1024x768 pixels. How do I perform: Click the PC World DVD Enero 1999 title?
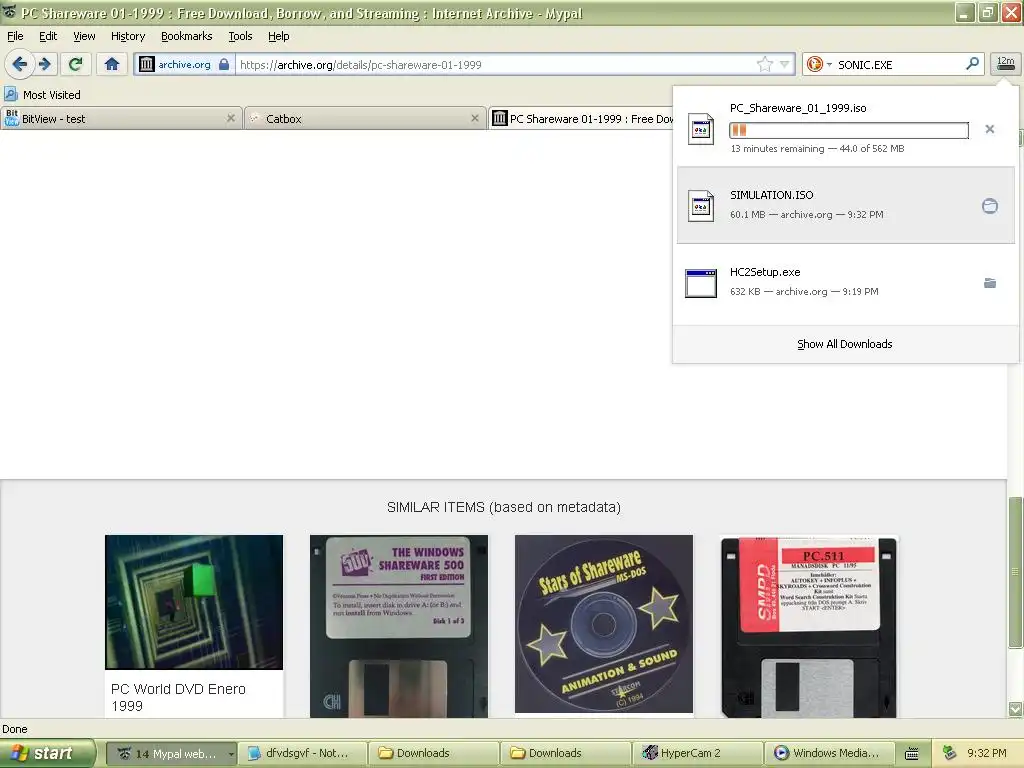[x=178, y=697]
